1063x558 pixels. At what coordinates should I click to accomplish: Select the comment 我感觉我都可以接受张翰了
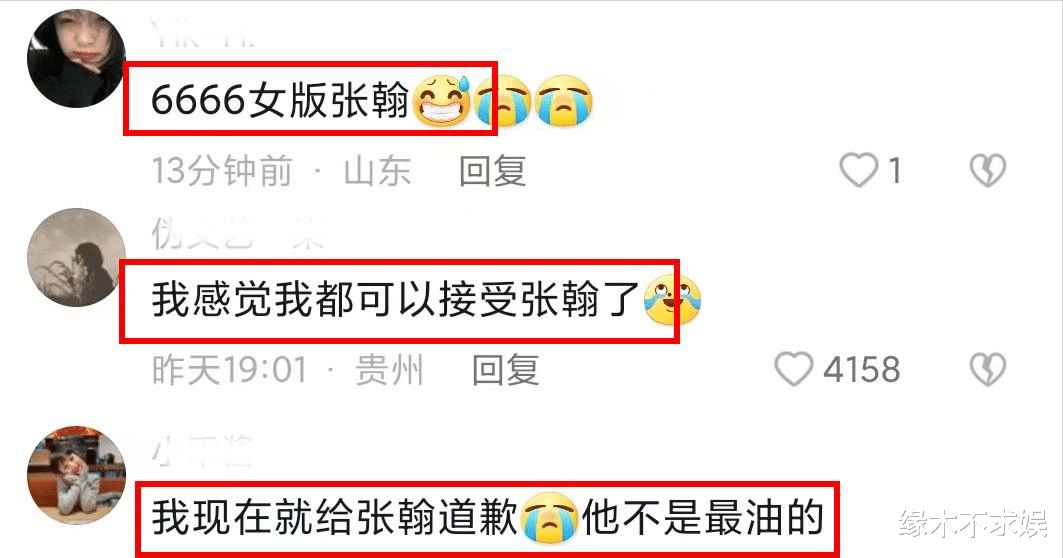[396, 299]
